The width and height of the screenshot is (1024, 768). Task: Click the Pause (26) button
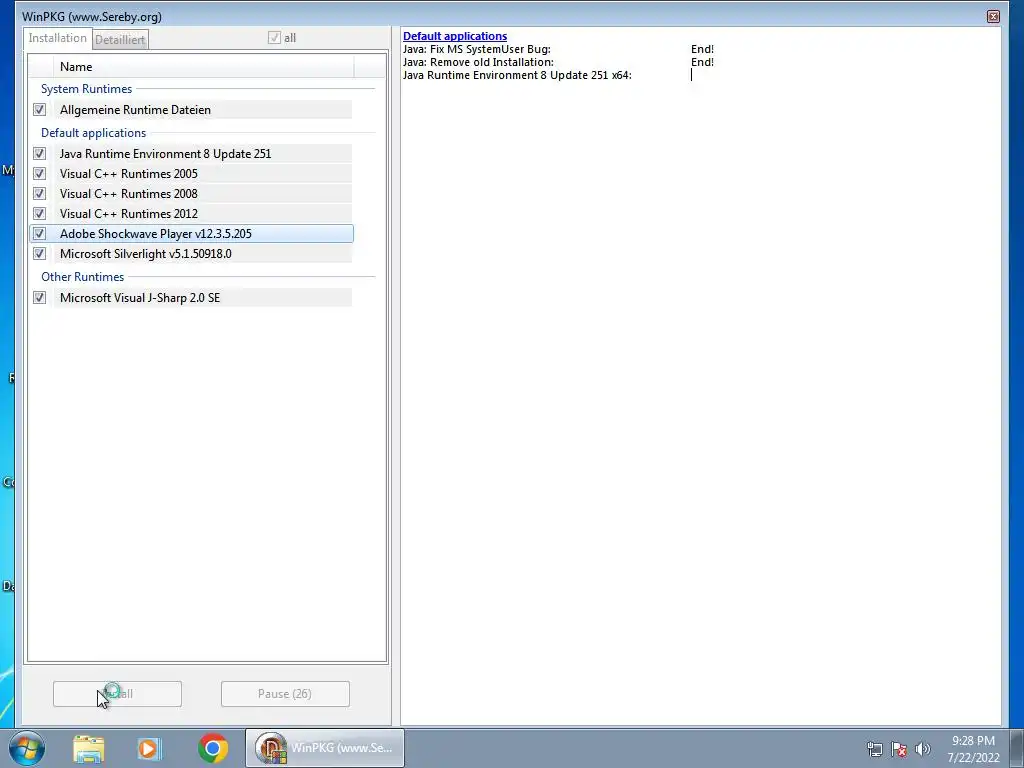pyautogui.click(x=285, y=694)
